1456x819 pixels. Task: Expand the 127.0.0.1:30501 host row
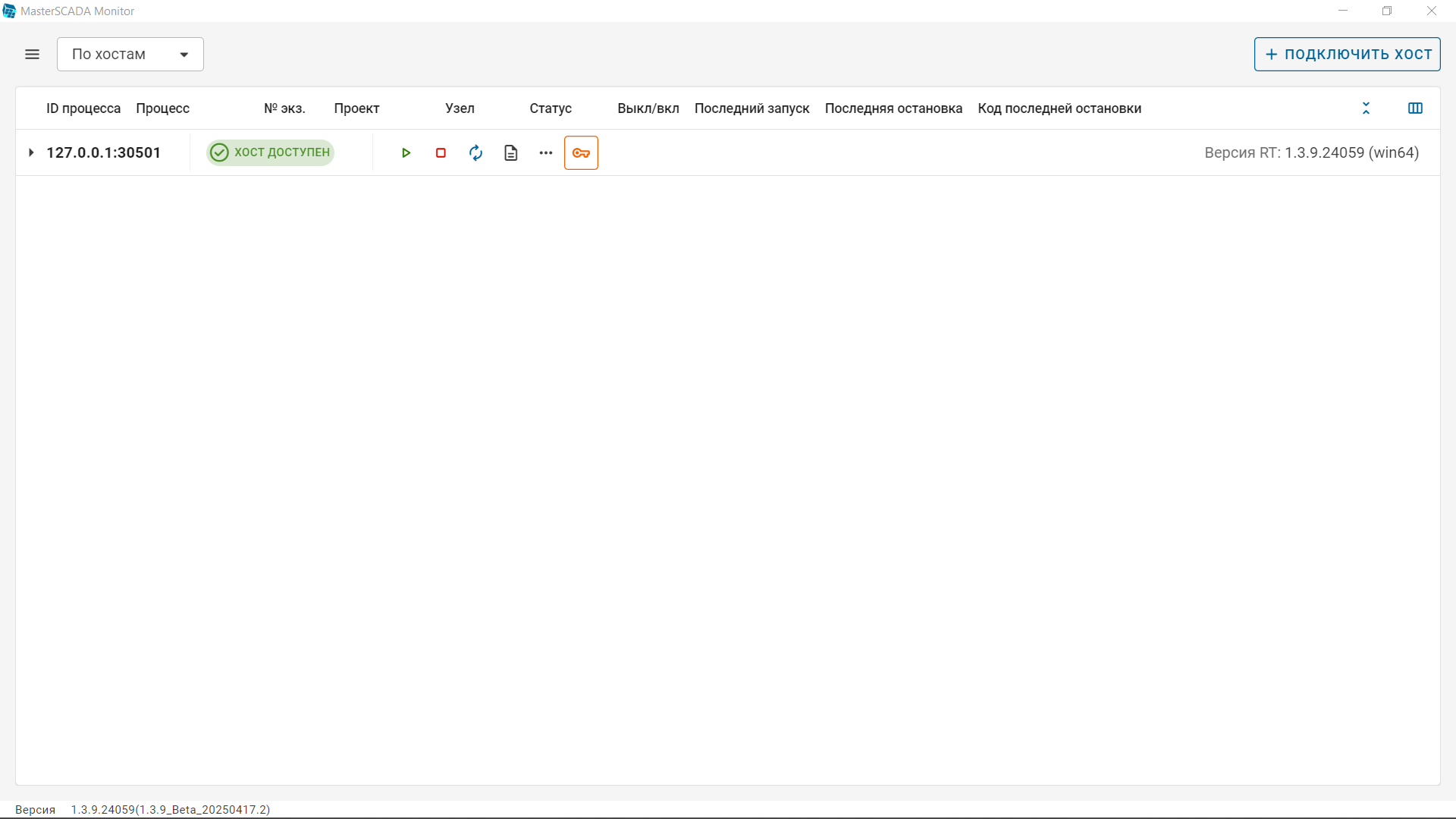pyautogui.click(x=31, y=152)
